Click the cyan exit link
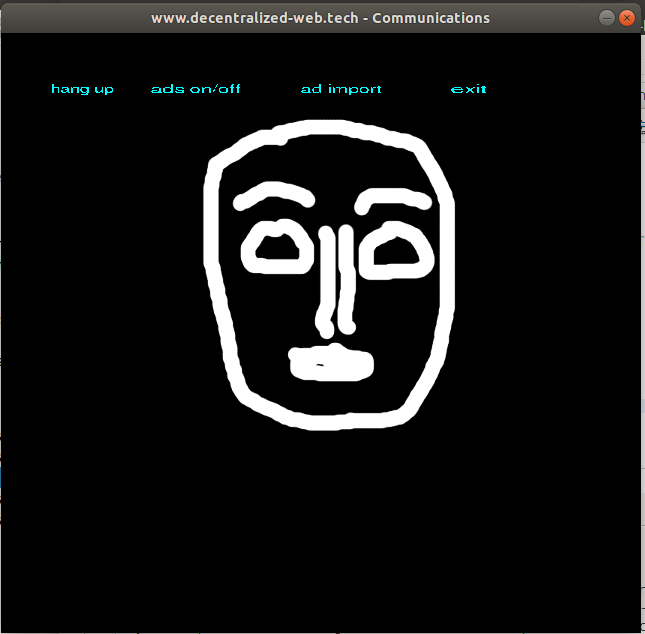This screenshot has height=634, width=645. [x=468, y=89]
